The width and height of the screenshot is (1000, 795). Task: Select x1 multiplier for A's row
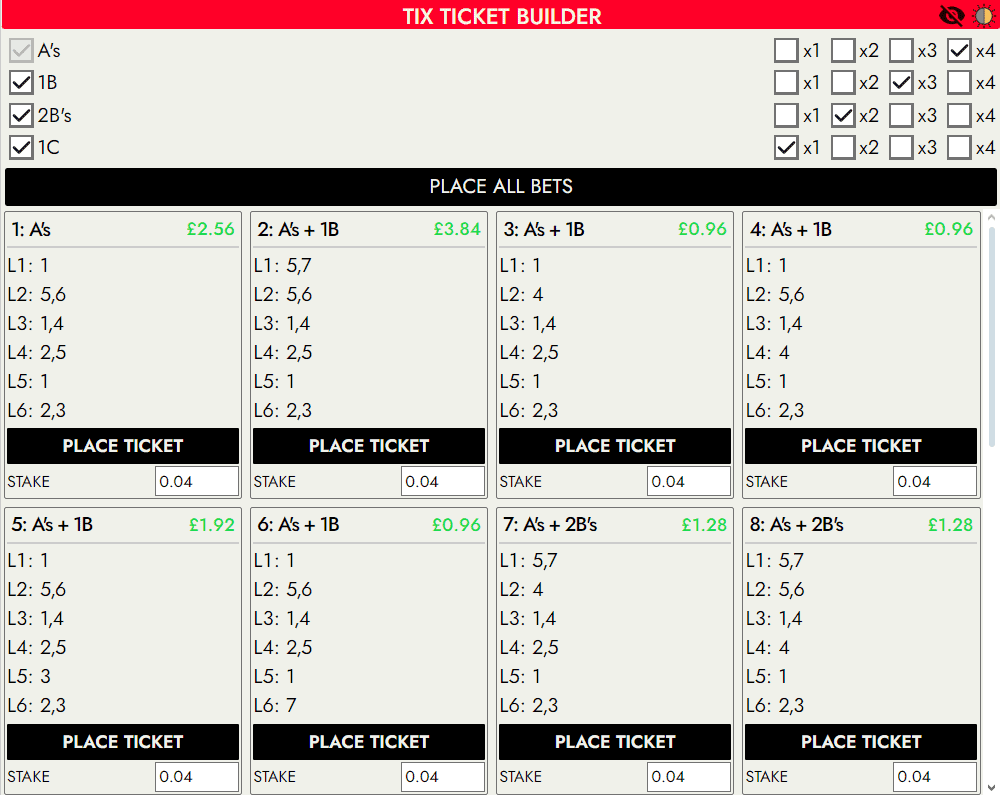tap(786, 50)
